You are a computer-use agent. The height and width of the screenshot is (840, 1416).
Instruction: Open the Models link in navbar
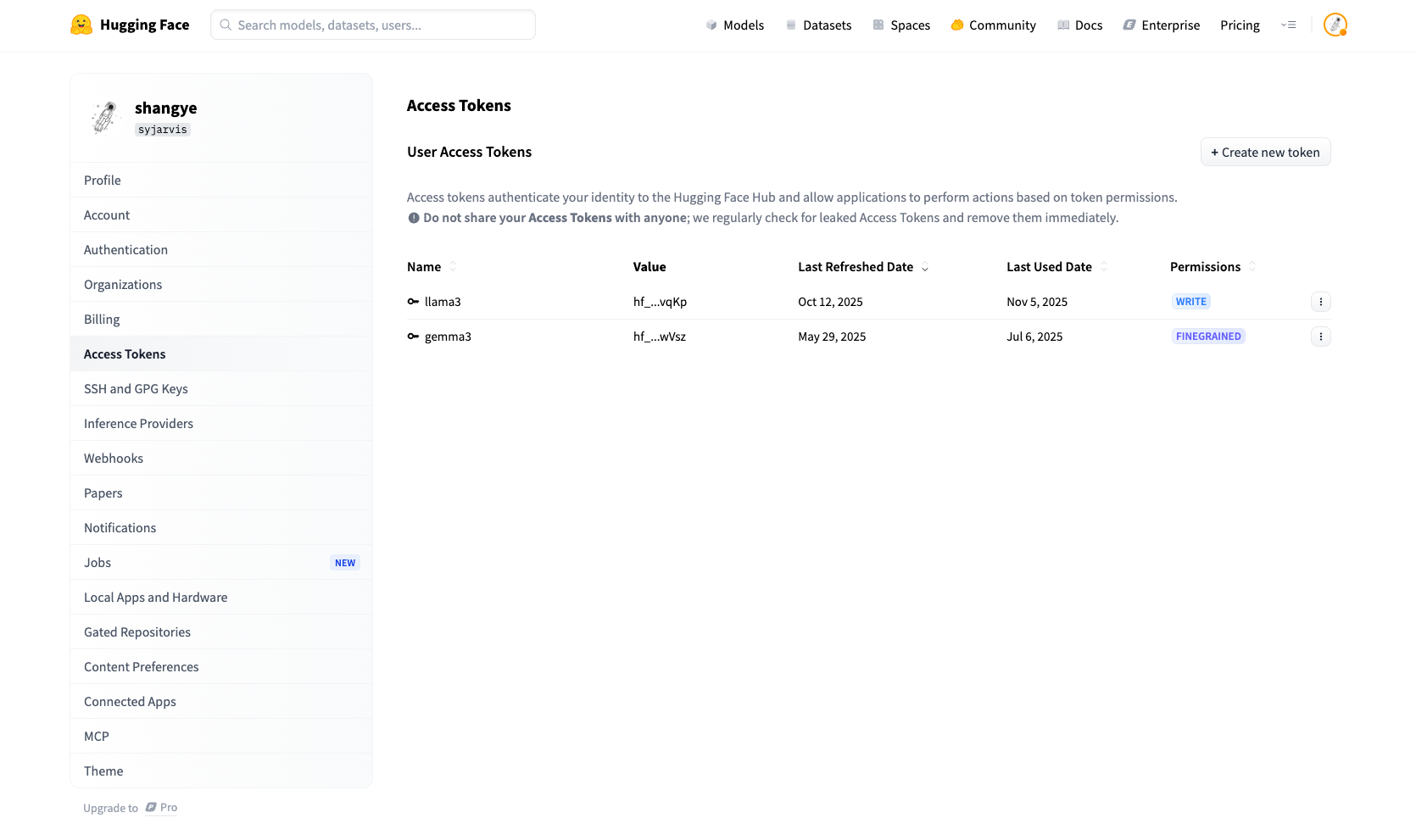734,25
